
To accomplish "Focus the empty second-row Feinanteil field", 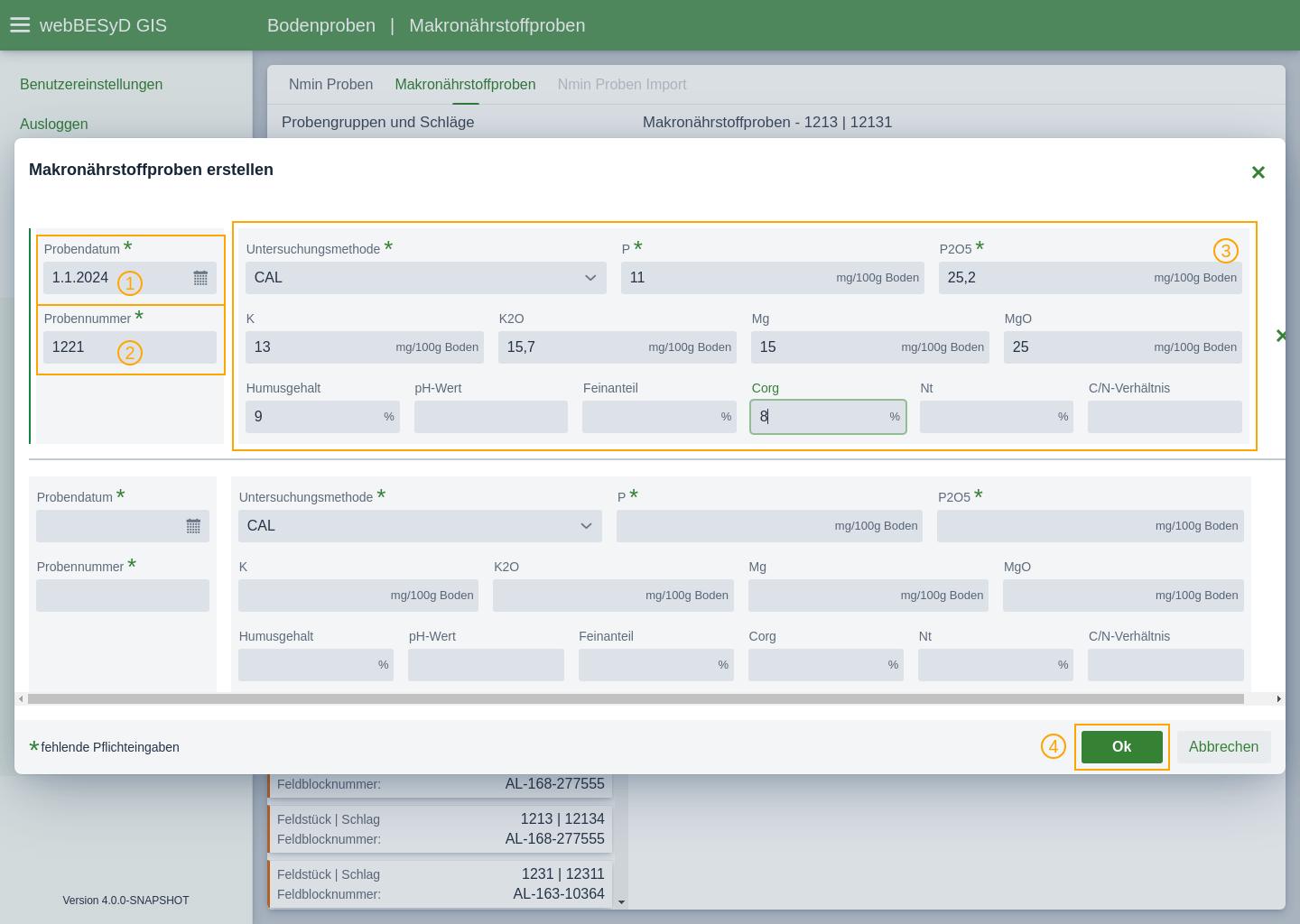I will pos(656,665).
